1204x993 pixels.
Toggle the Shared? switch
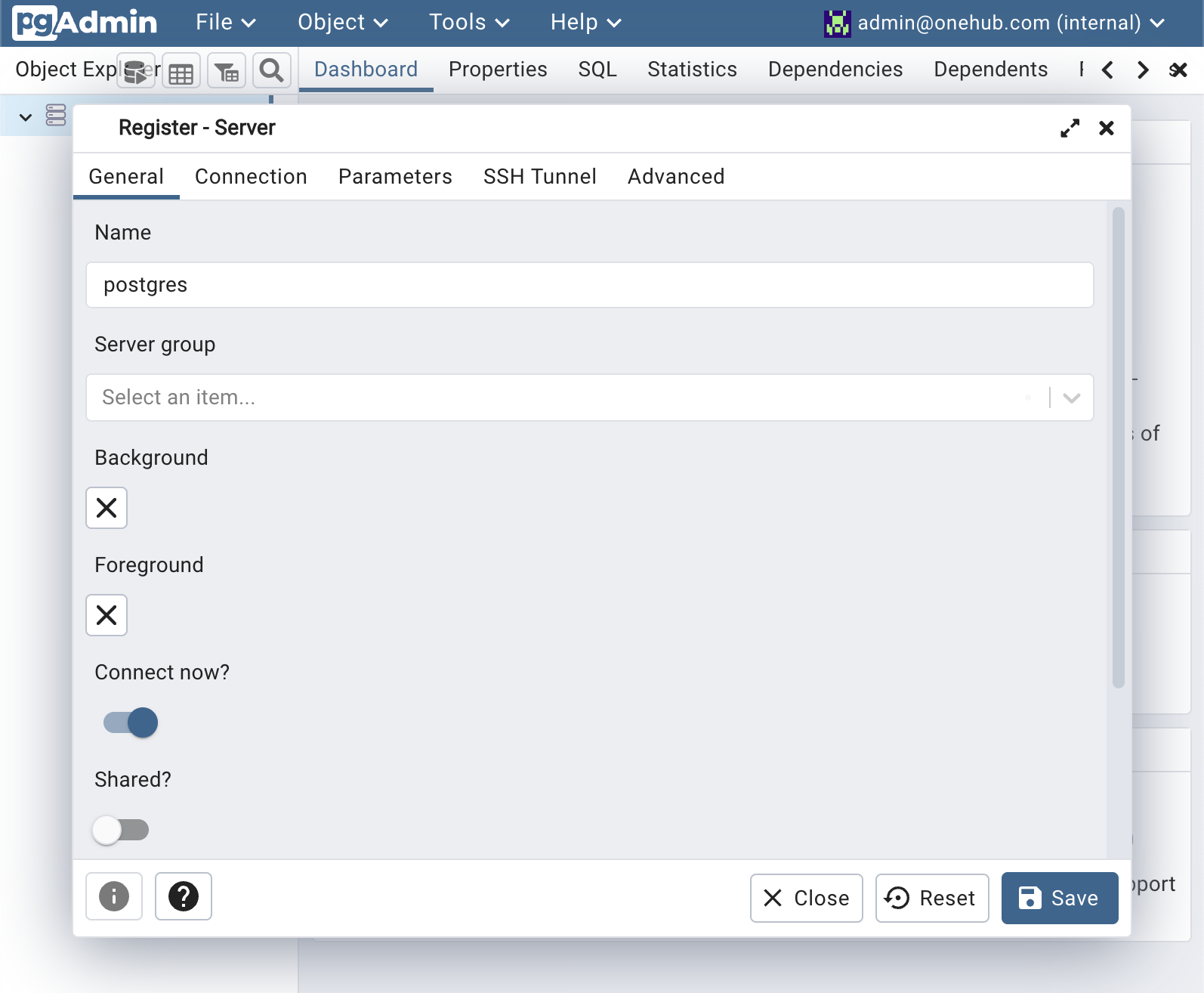tap(120, 830)
